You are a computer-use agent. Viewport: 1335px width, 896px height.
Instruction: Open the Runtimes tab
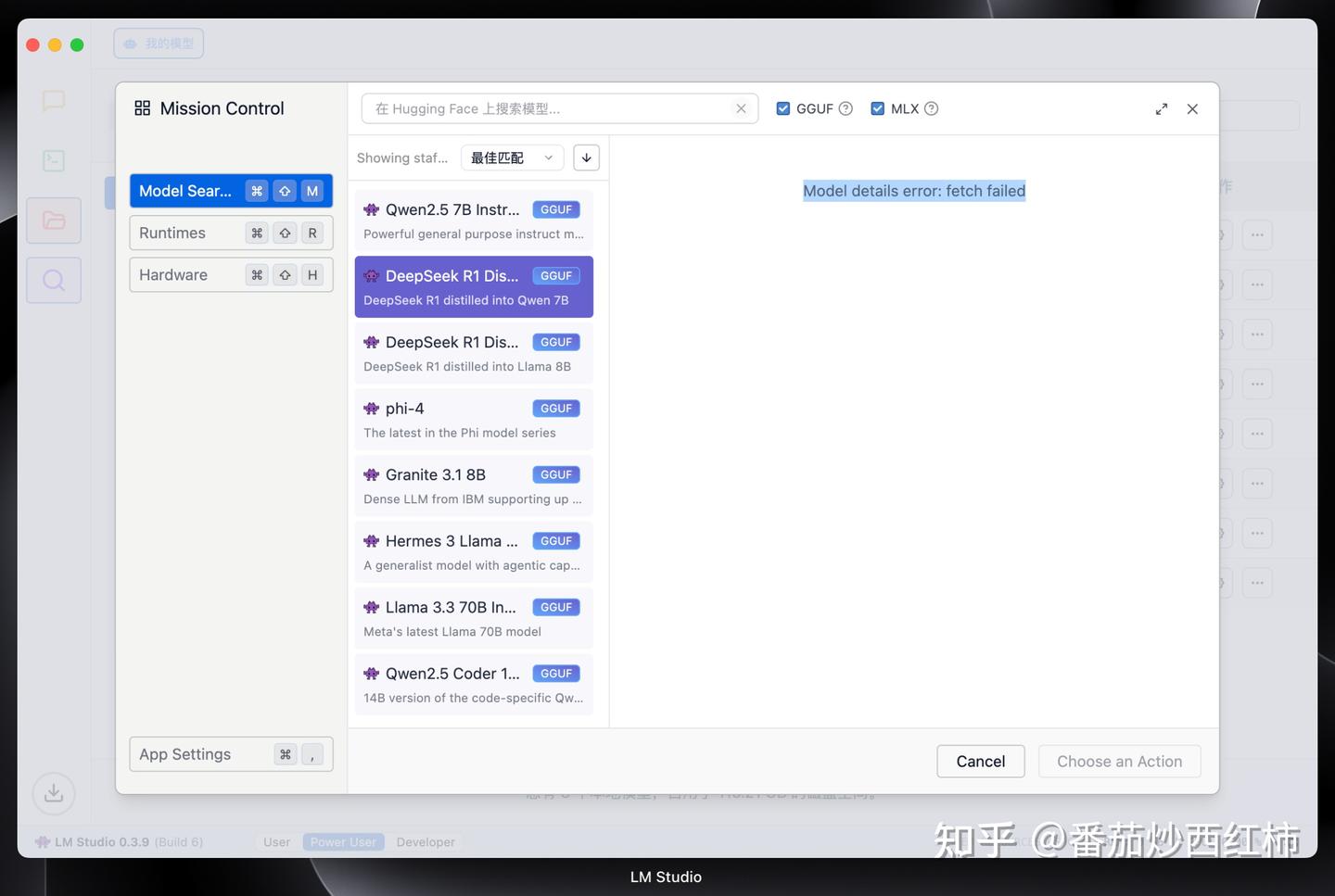point(231,233)
